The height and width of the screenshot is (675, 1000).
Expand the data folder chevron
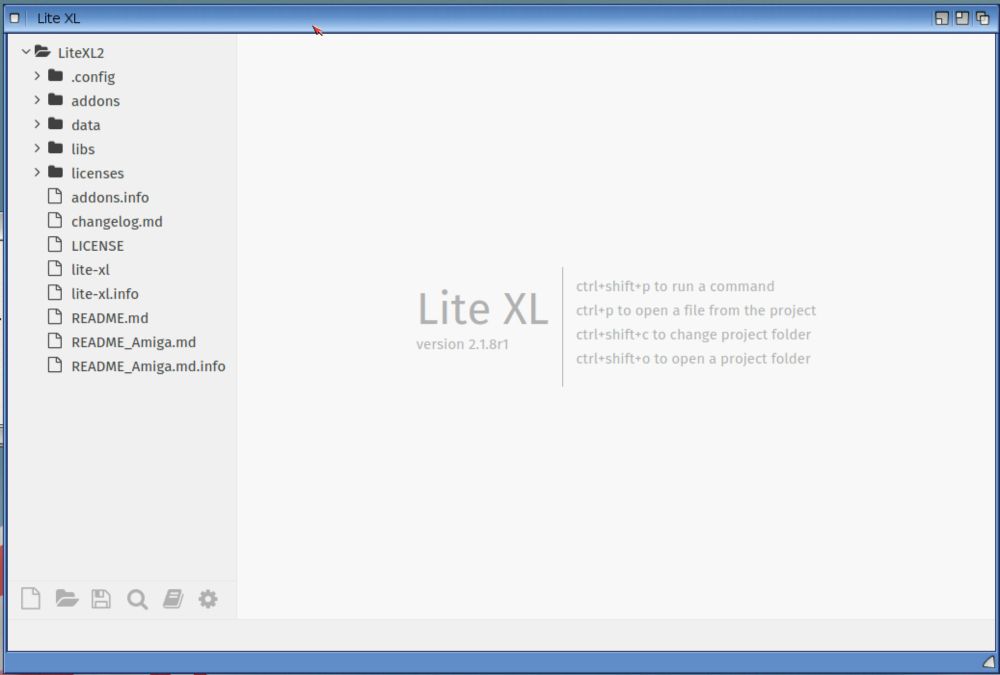pos(37,124)
